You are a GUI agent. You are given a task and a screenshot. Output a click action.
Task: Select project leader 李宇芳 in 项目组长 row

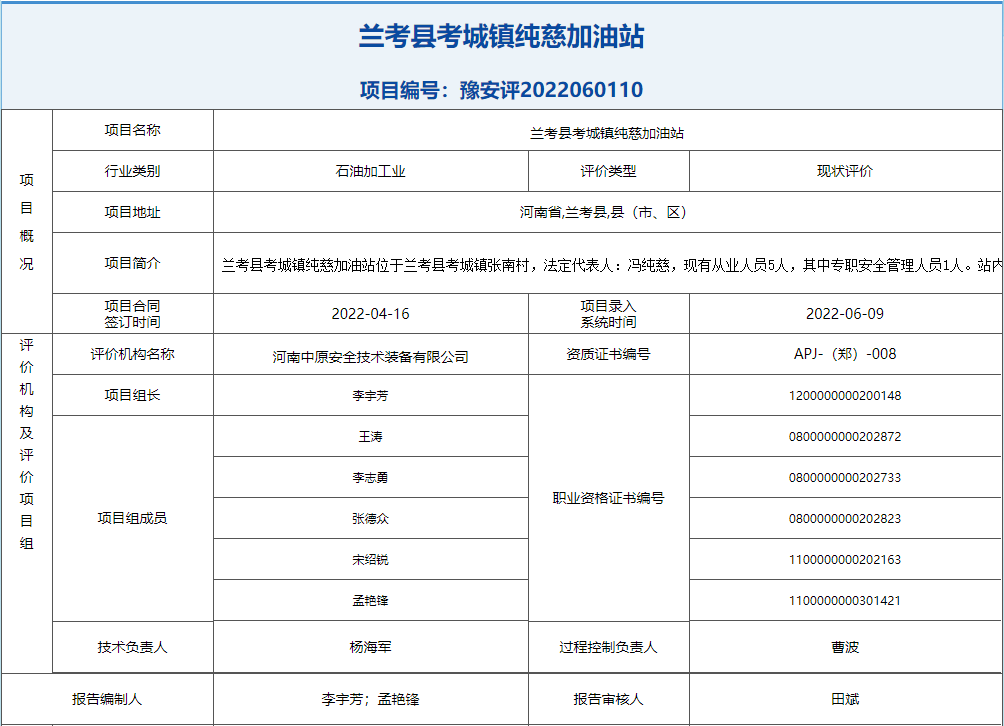tap(370, 396)
